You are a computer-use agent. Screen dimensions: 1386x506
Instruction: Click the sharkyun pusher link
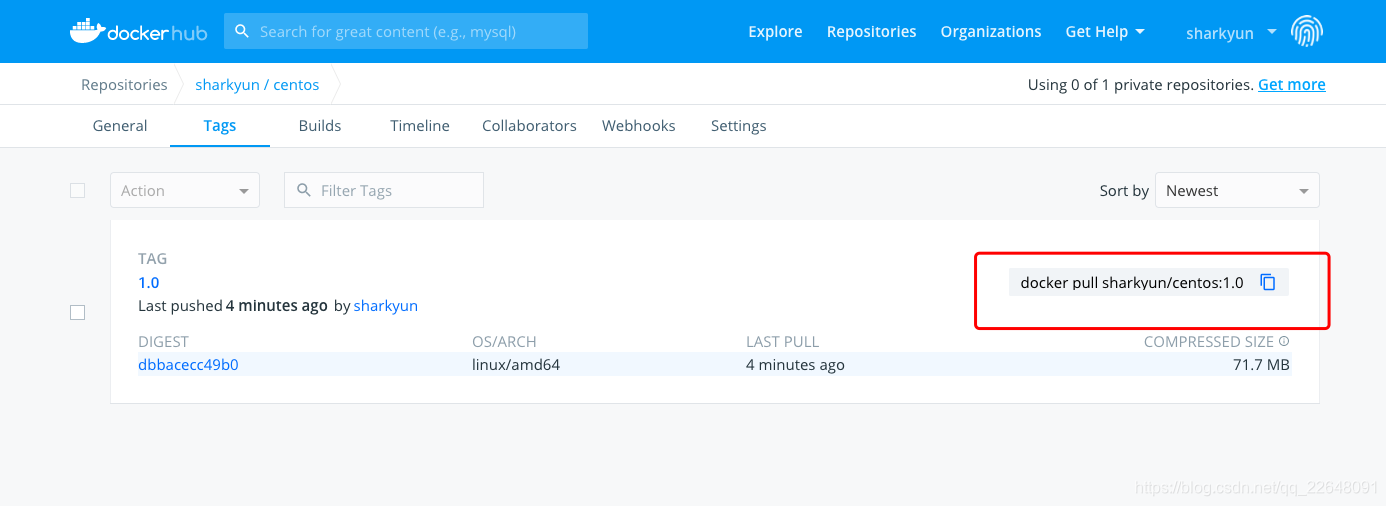point(386,306)
